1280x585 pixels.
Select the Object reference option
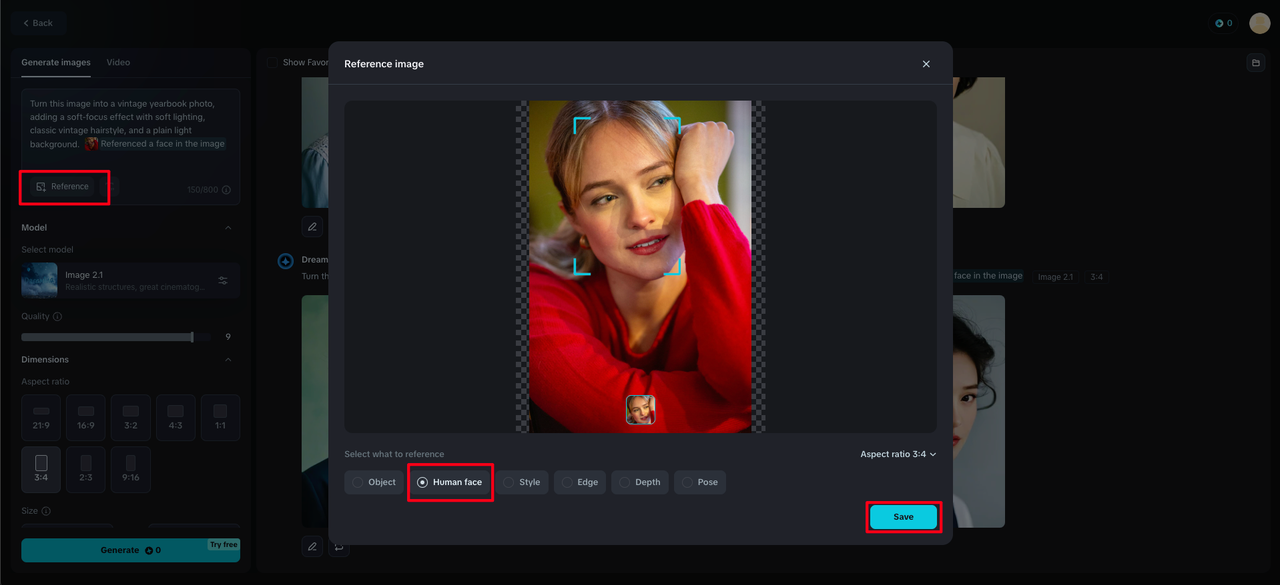pyautogui.click(x=374, y=482)
